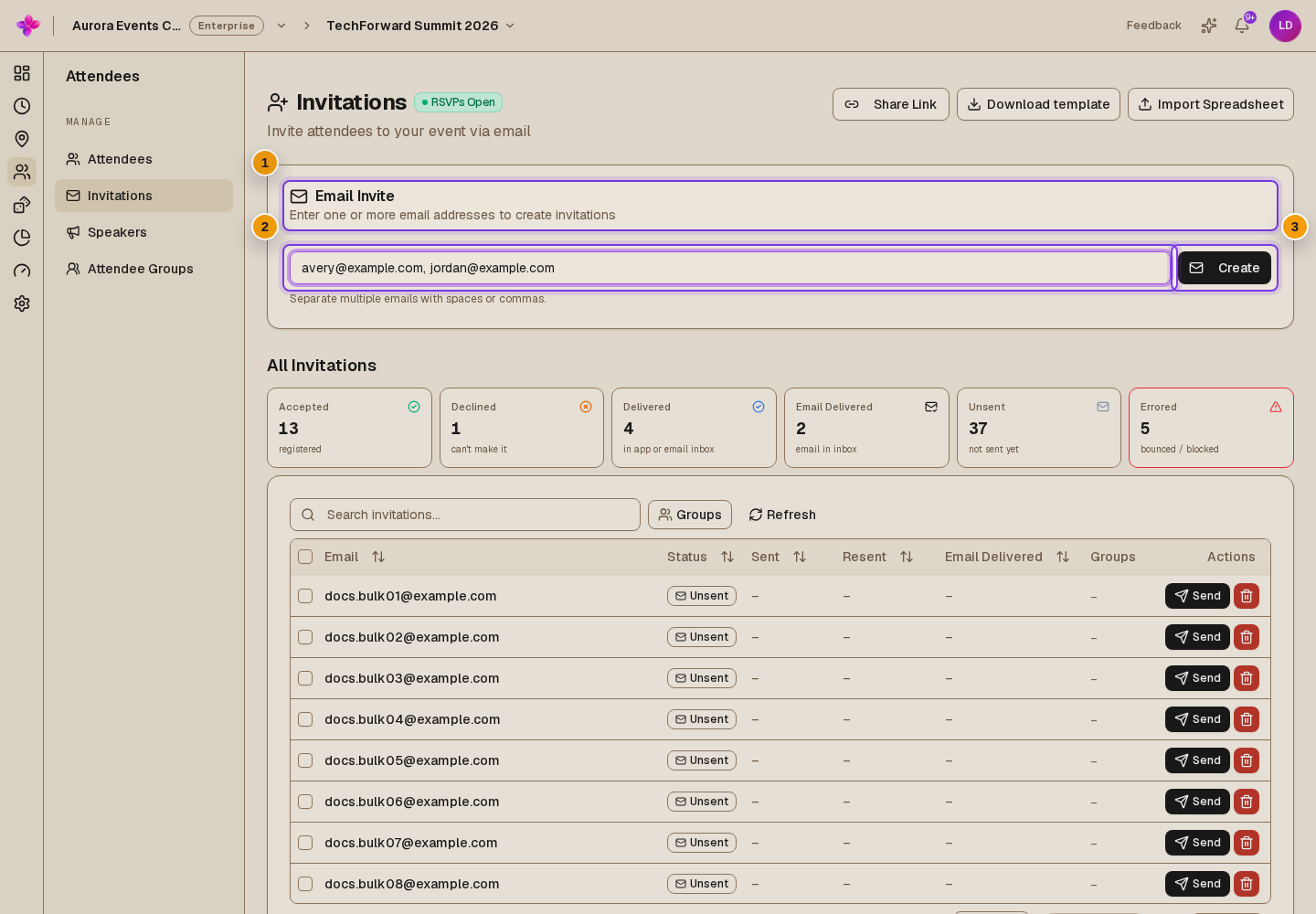Delete the docs.bulk07@example.com invitation
Image resolution: width=1316 pixels, height=914 pixels.
click(1247, 843)
